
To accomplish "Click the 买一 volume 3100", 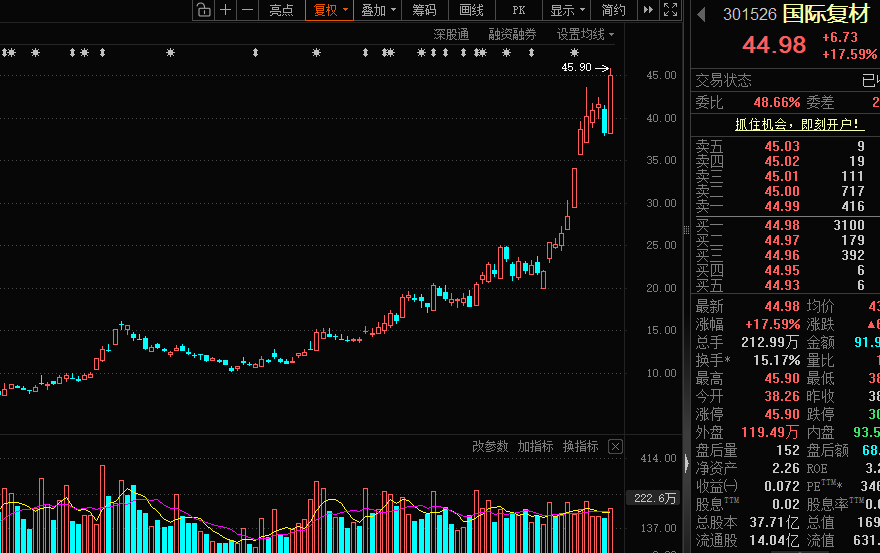I will [849, 225].
